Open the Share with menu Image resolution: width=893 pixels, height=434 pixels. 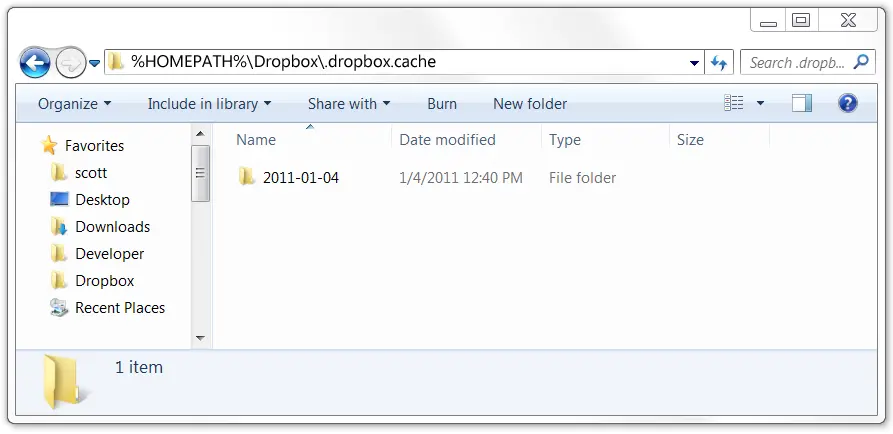348,104
